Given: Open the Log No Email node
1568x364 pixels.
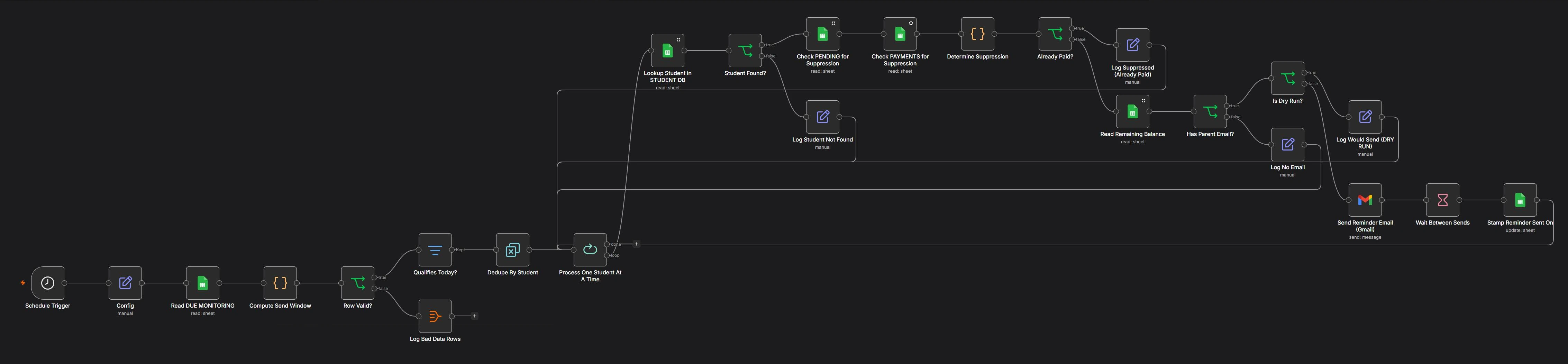Looking at the screenshot, I should 1287,144.
